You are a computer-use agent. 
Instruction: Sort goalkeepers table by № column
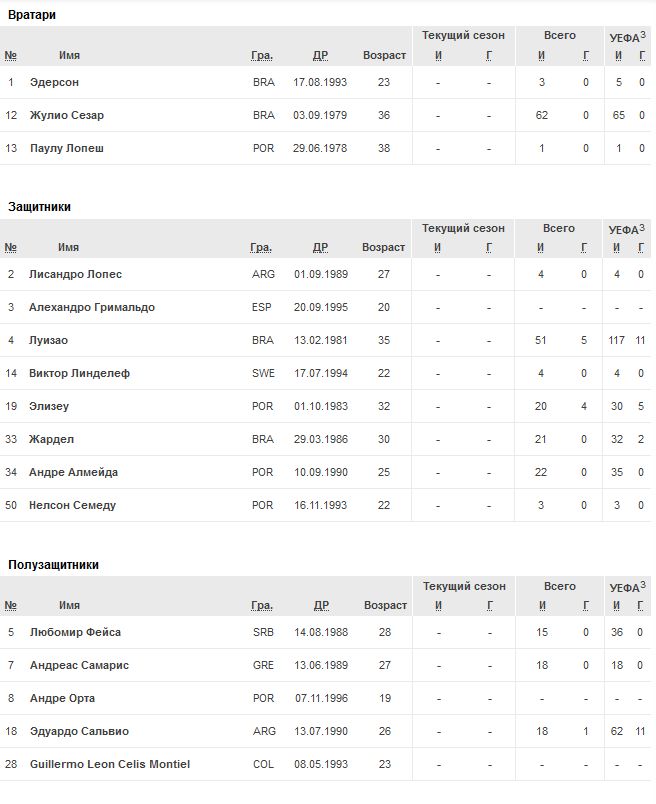pos(11,55)
